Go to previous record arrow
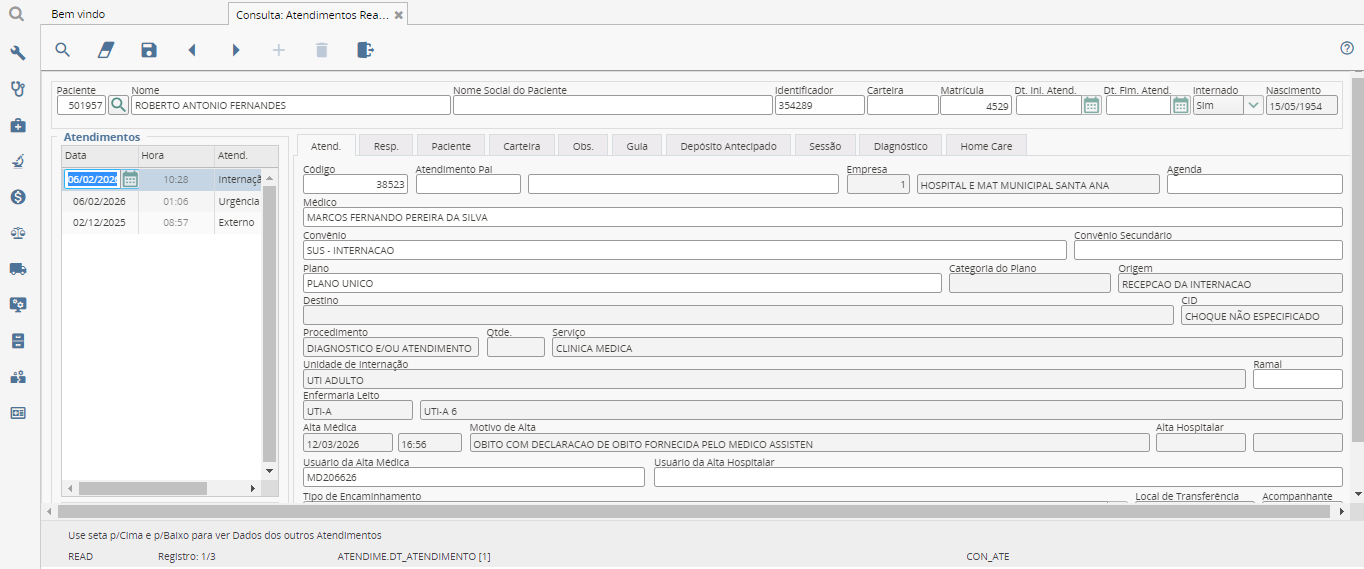The image size is (1364, 569). 192,50
